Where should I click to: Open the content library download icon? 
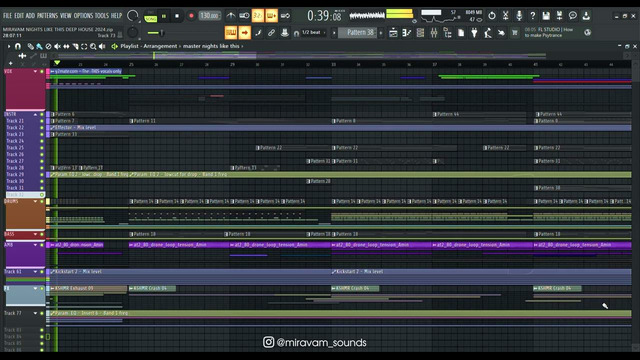586,16
